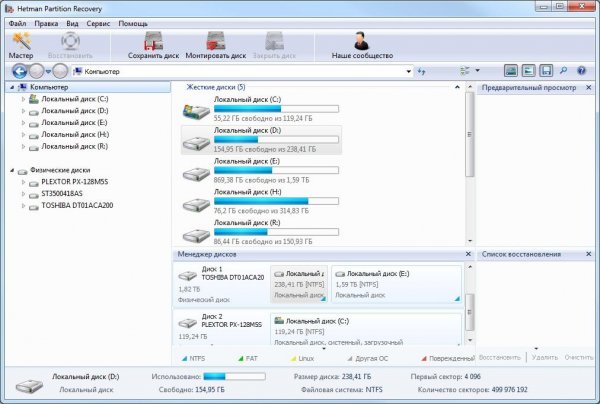Select Локальный диск (E:) drive icon in list
The height and width of the screenshot is (404, 600).
(x=196, y=173)
